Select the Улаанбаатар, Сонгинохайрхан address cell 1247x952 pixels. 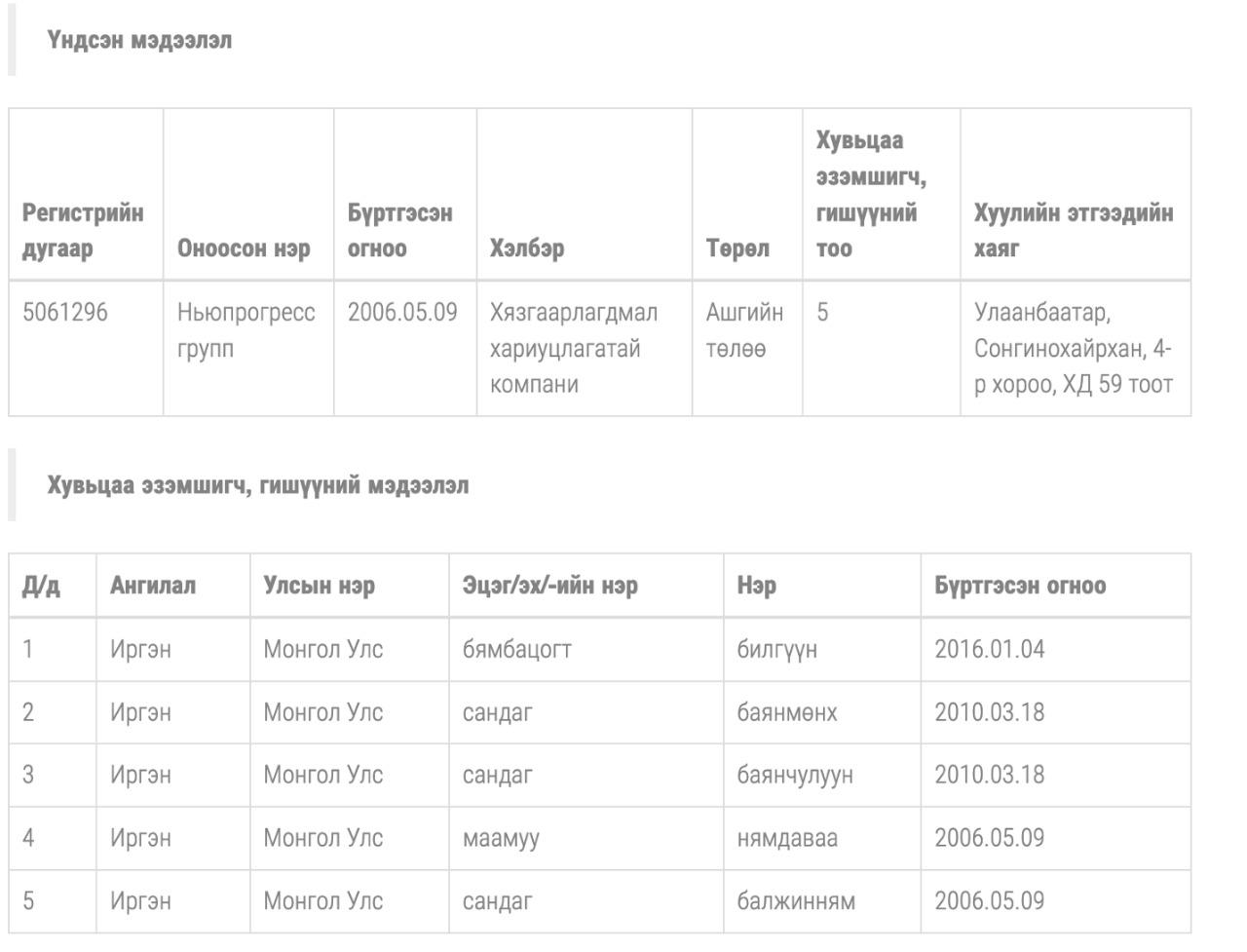pos(1073,348)
